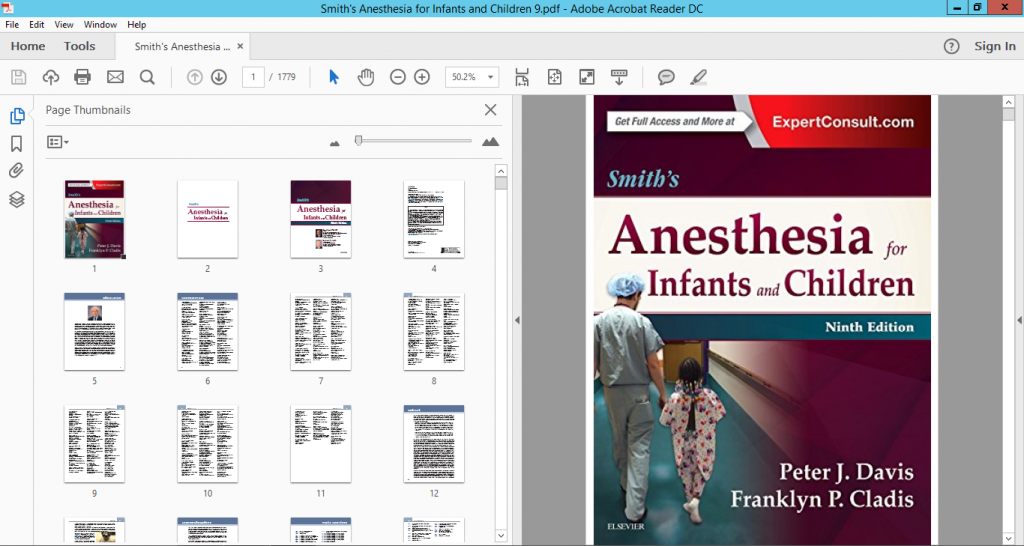Open the Window menu
The width and height of the screenshot is (1024, 546).
click(x=100, y=24)
